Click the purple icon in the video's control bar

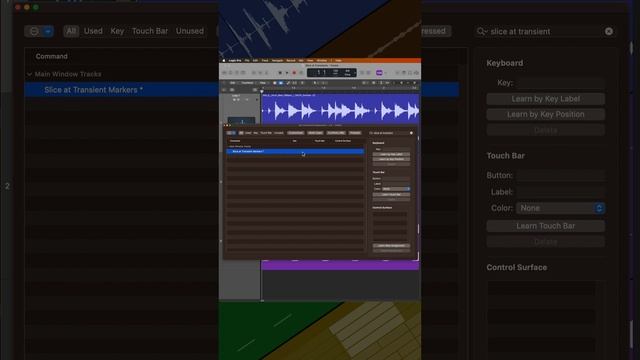click(x=379, y=73)
